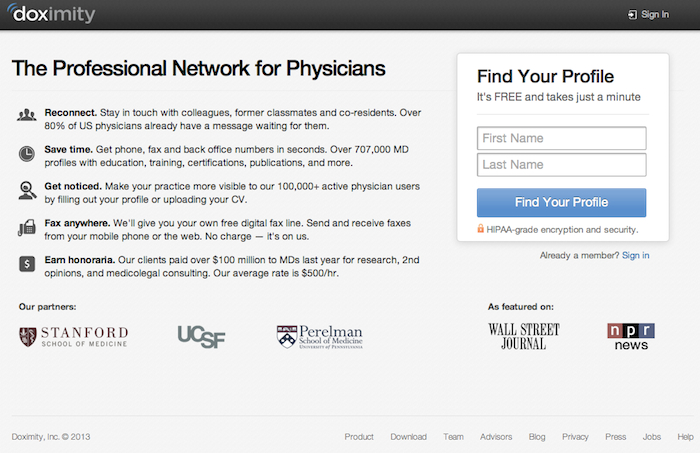Click the bold Save time. text
Viewport: 700px width, 453px height.
click(68, 150)
